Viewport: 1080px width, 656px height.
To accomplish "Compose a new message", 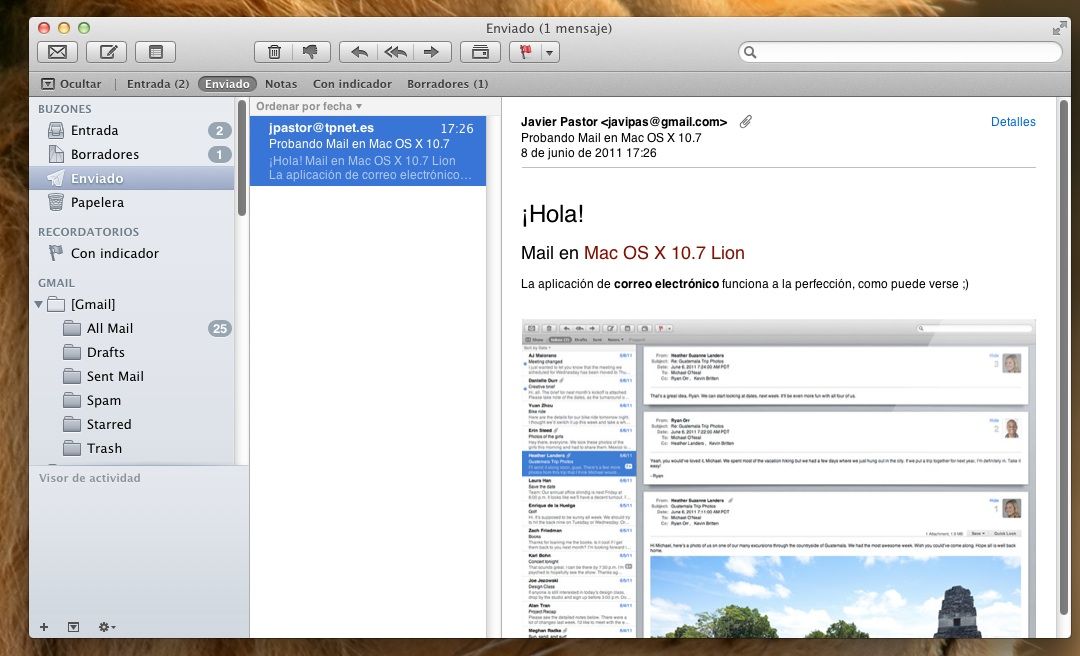I will tap(106, 52).
